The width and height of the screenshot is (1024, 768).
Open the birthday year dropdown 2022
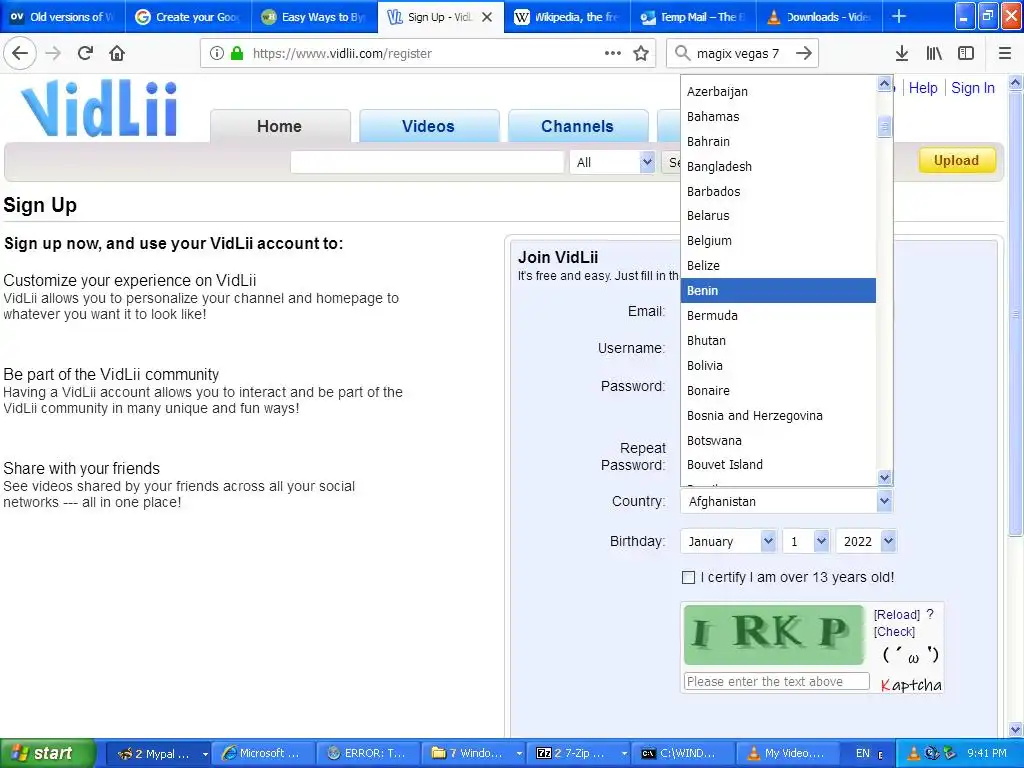point(866,541)
